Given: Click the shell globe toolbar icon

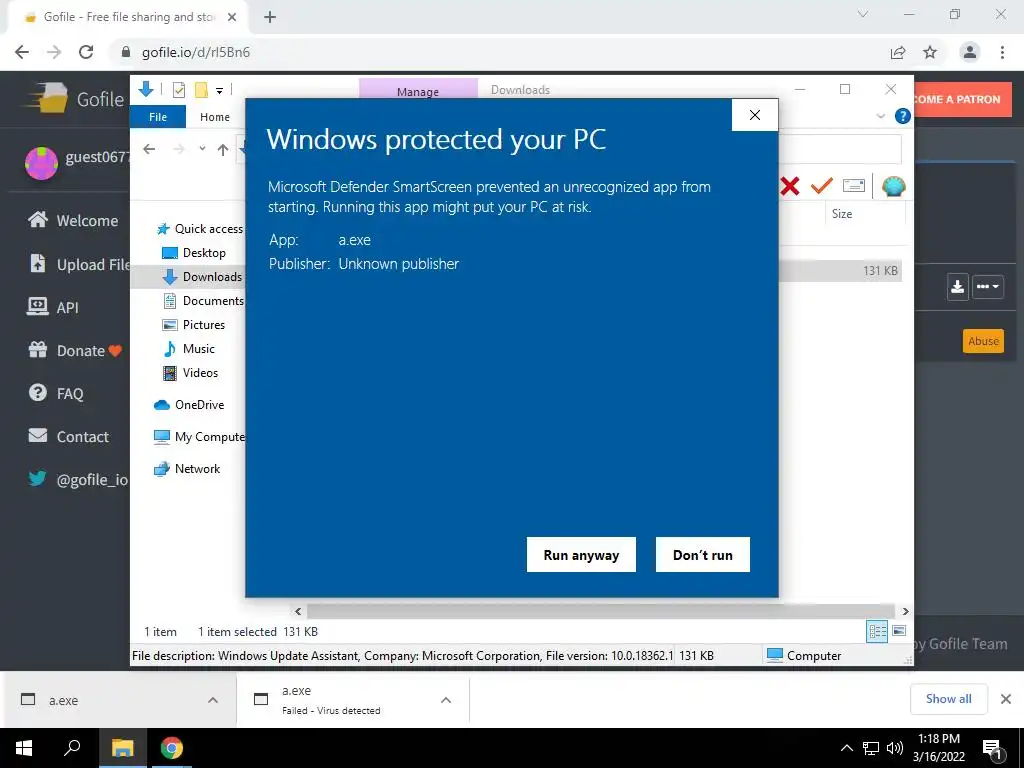Looking at the screenshot, I should [x=893, y=186].
